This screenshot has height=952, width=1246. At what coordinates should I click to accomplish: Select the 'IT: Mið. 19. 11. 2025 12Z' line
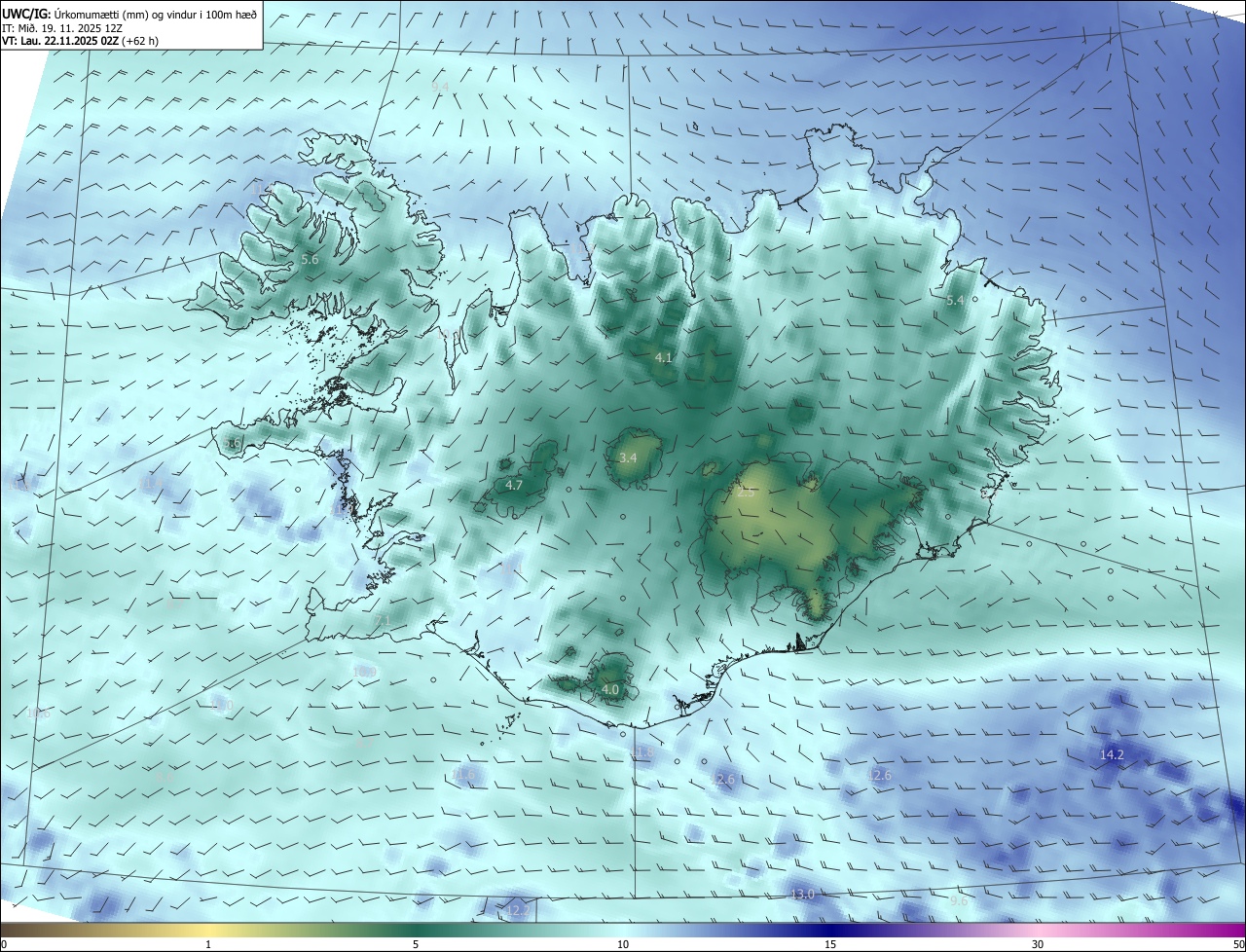pyautogui.click(x=61, y=28)
